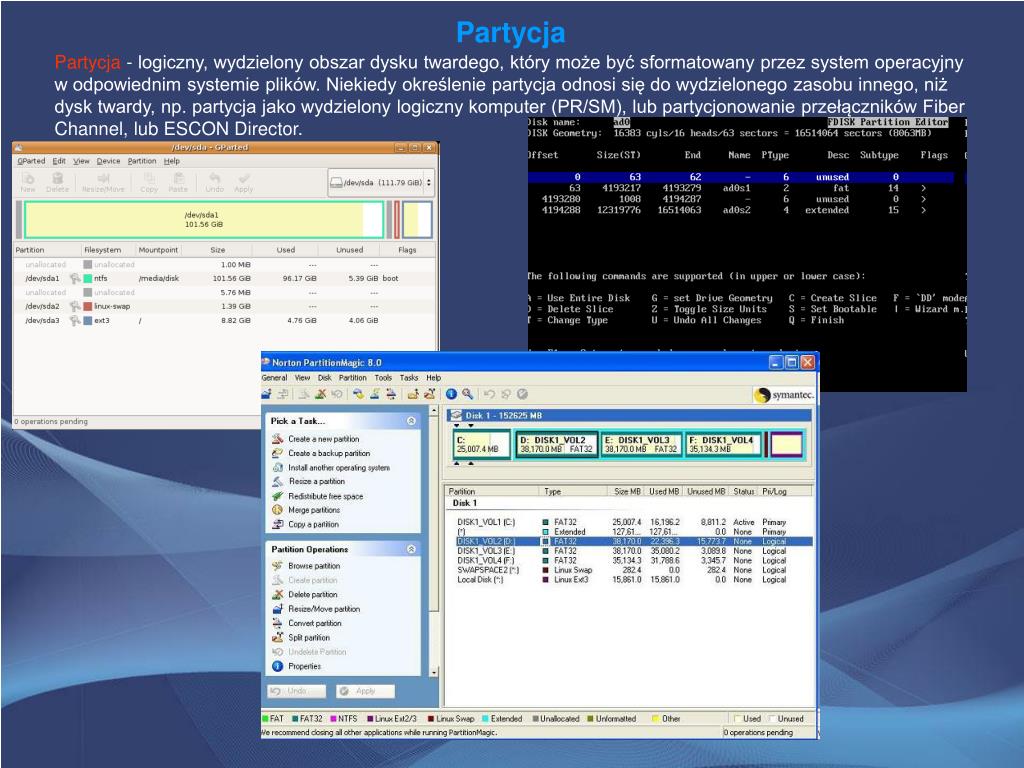
Task: Click the blue ext3 color square
Action: click(88, 321)
